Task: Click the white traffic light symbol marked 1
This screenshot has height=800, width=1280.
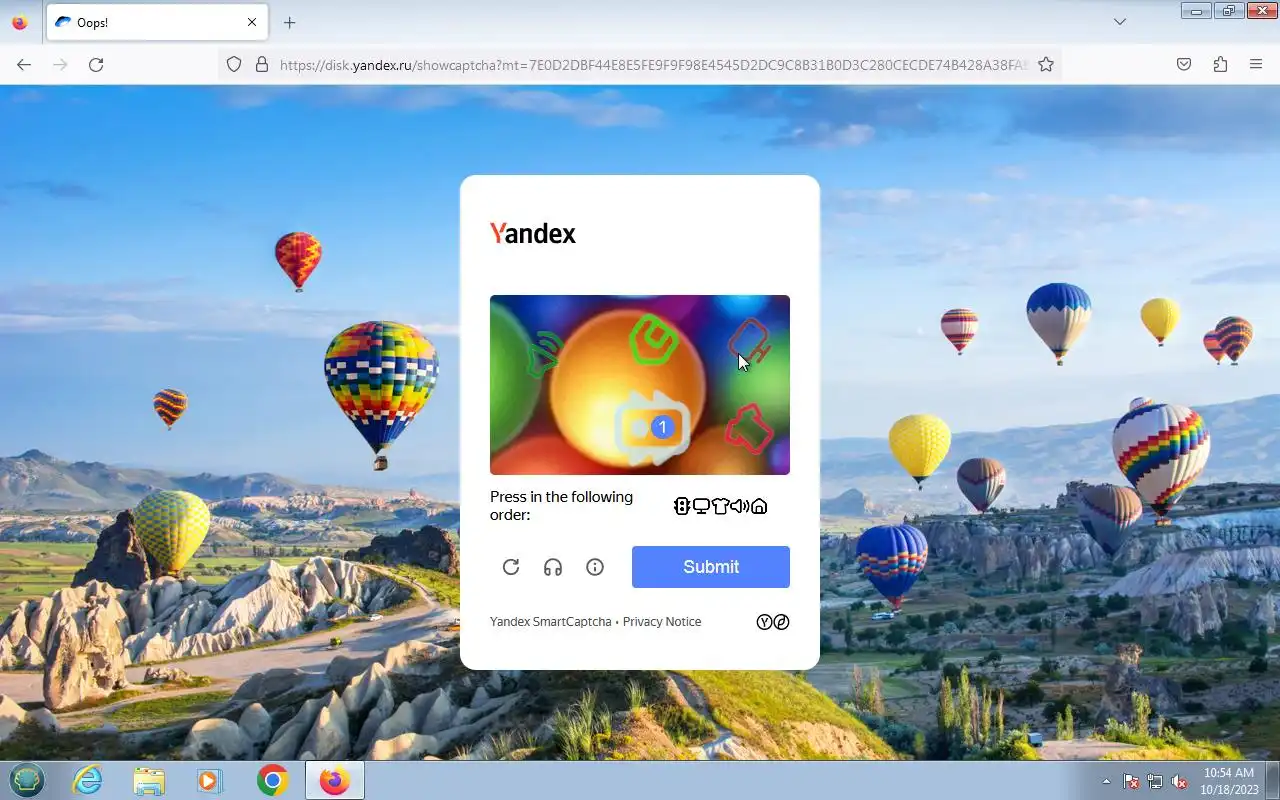Action: point(652,427)
